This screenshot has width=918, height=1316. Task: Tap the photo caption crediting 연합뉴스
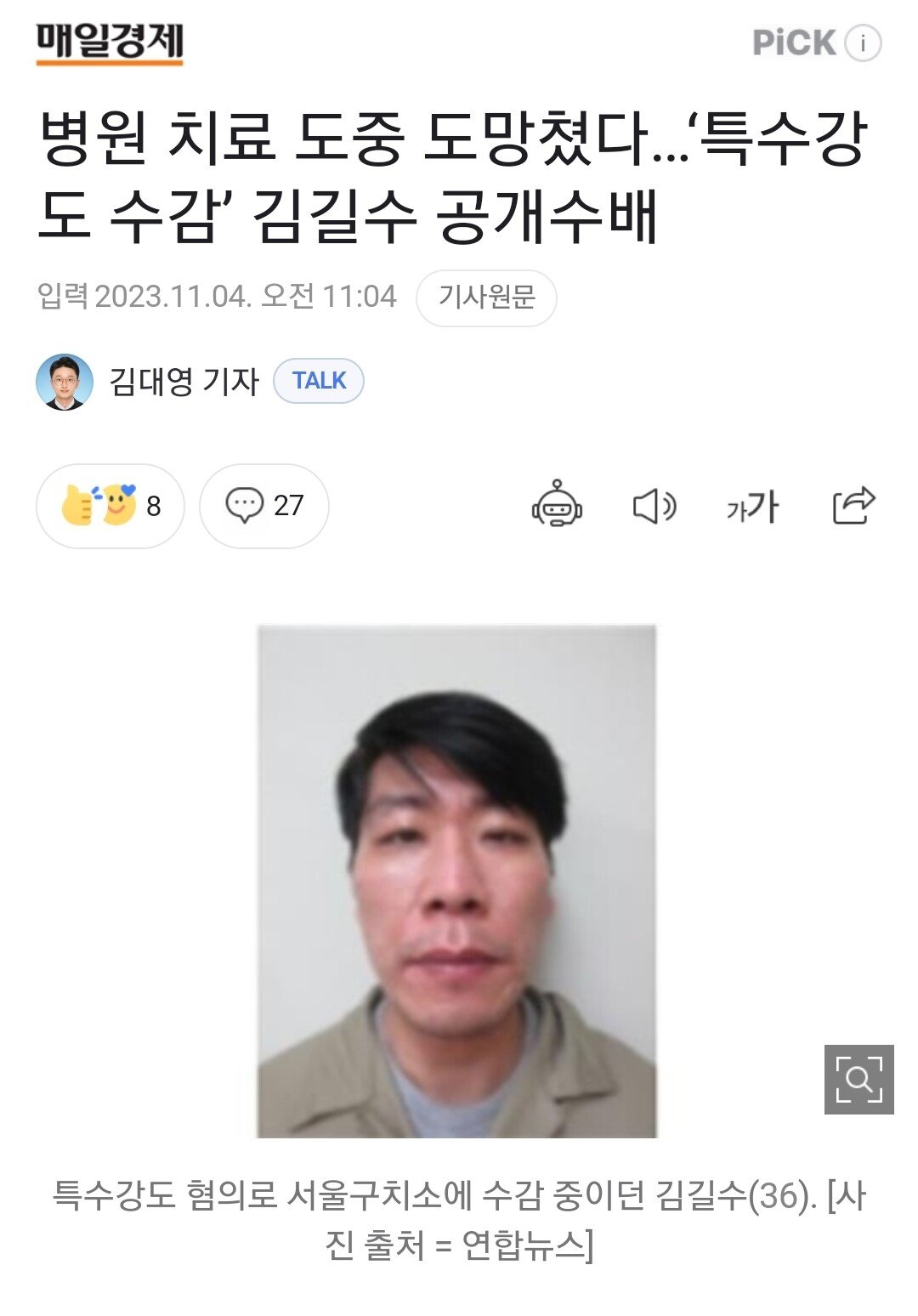[459, 1221]
